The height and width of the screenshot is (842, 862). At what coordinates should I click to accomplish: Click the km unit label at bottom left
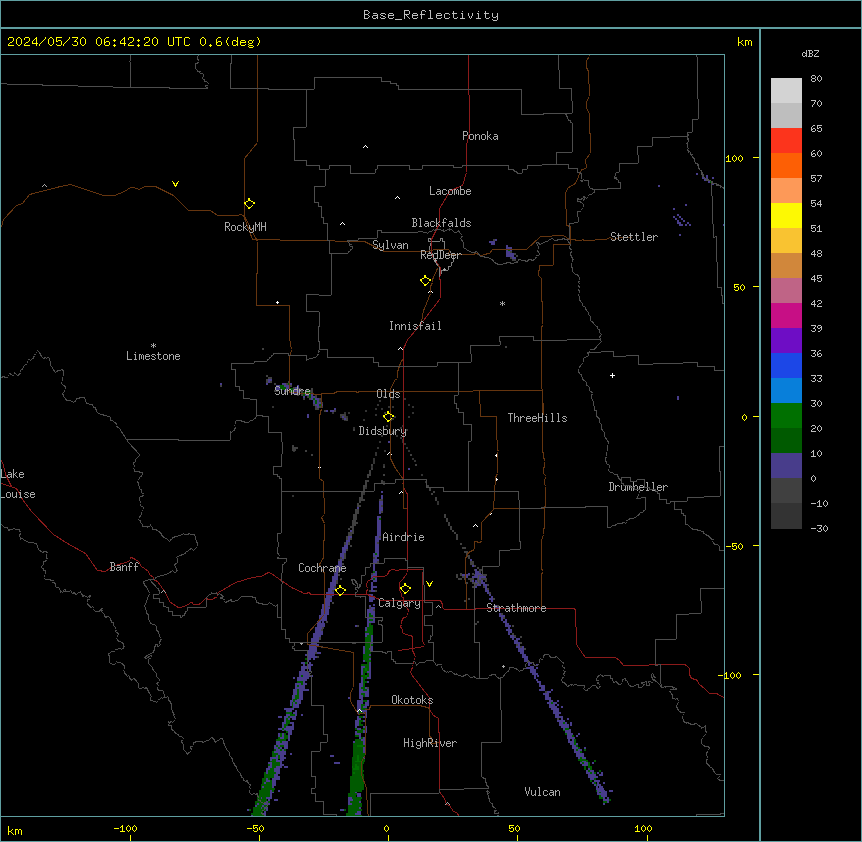[15, 830]
